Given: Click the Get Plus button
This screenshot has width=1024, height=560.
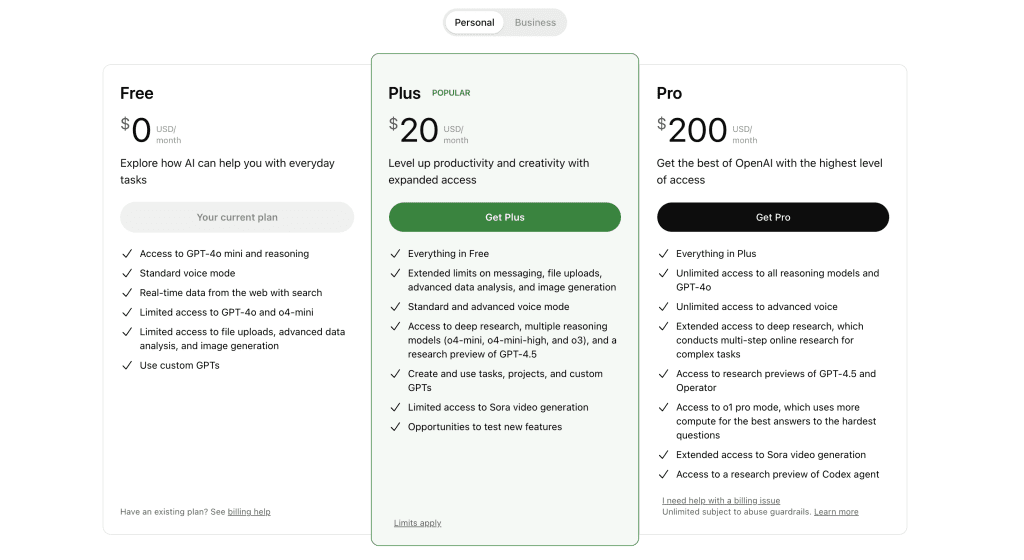Looking at the screenshot, I should 505,217.
